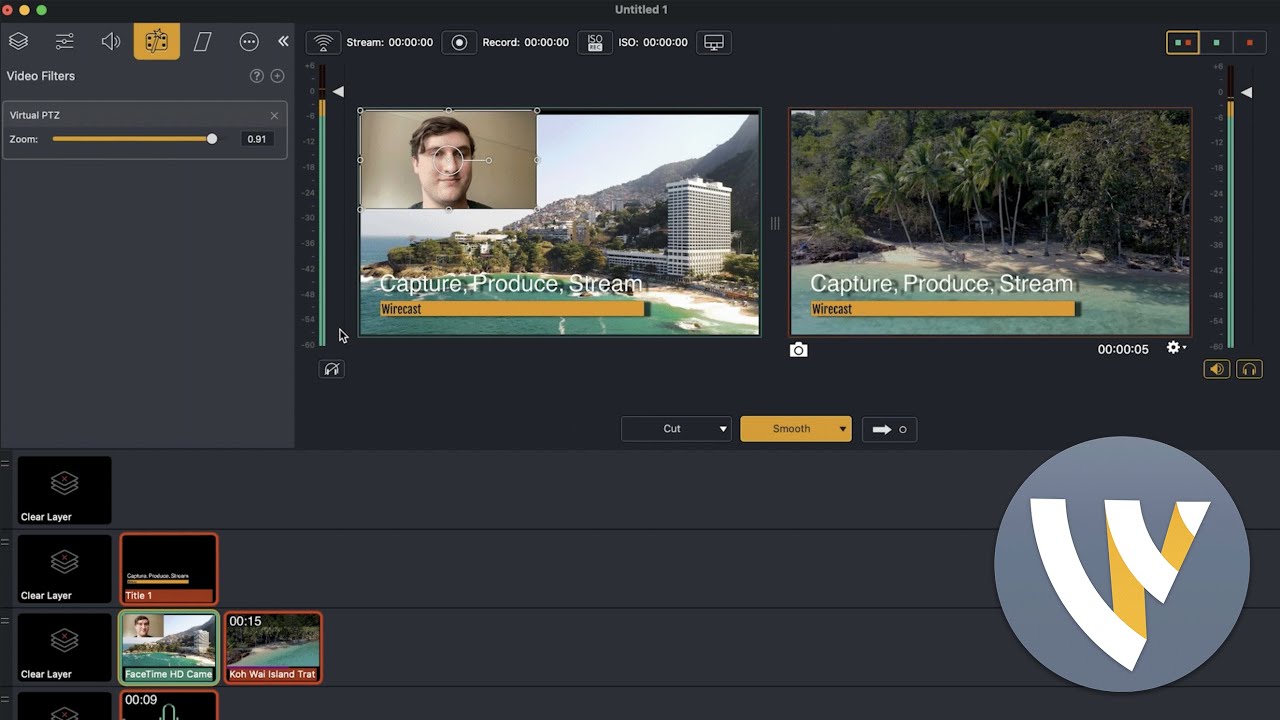Start streaming with the broadcast icon
Screen dimensions: 1280x720
322,42
